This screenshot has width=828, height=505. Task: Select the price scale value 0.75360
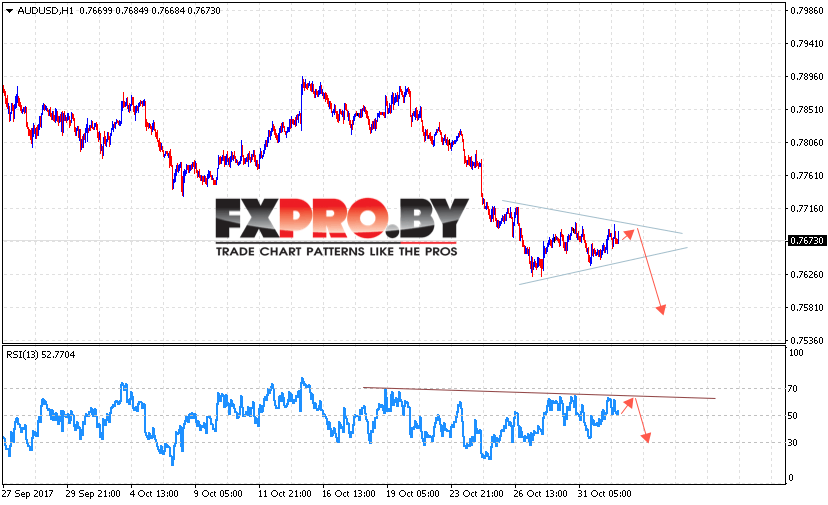pyautogui.click(x=807, y=341)
